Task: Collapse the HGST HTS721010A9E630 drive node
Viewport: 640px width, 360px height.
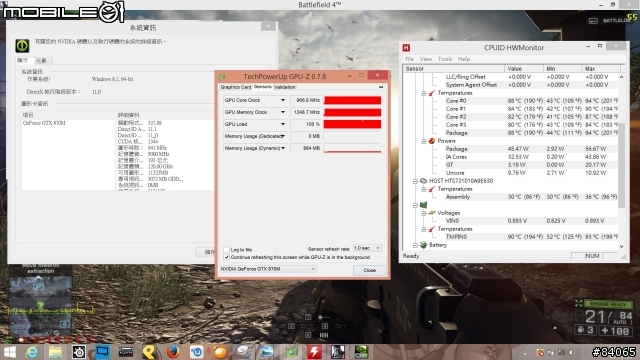Action: pos(416,181)
